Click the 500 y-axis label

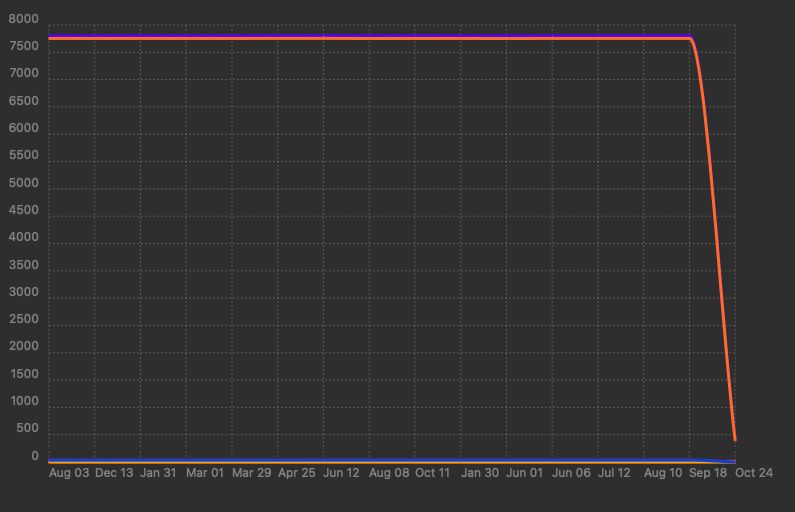point(27,428)
